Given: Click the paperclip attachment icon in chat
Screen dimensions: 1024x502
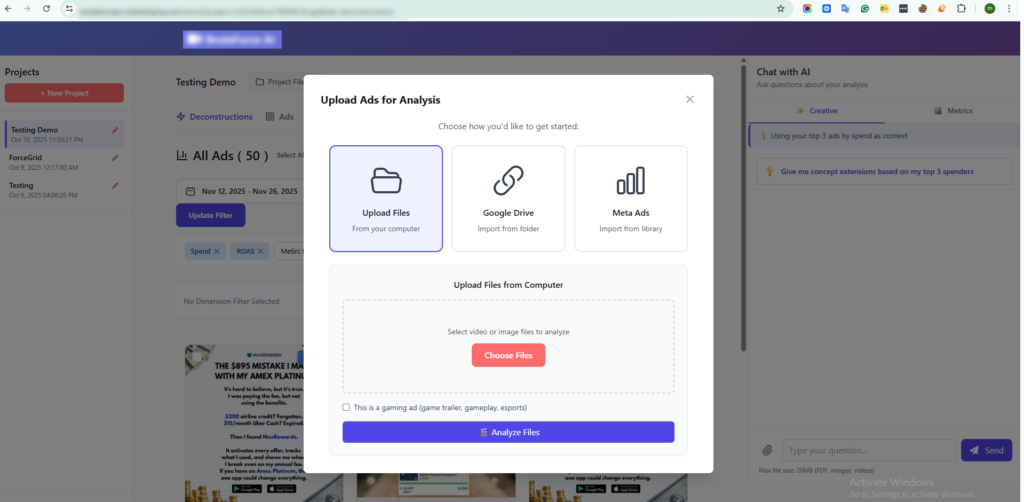Looking at the screenshot, I should tap(767, 450).
